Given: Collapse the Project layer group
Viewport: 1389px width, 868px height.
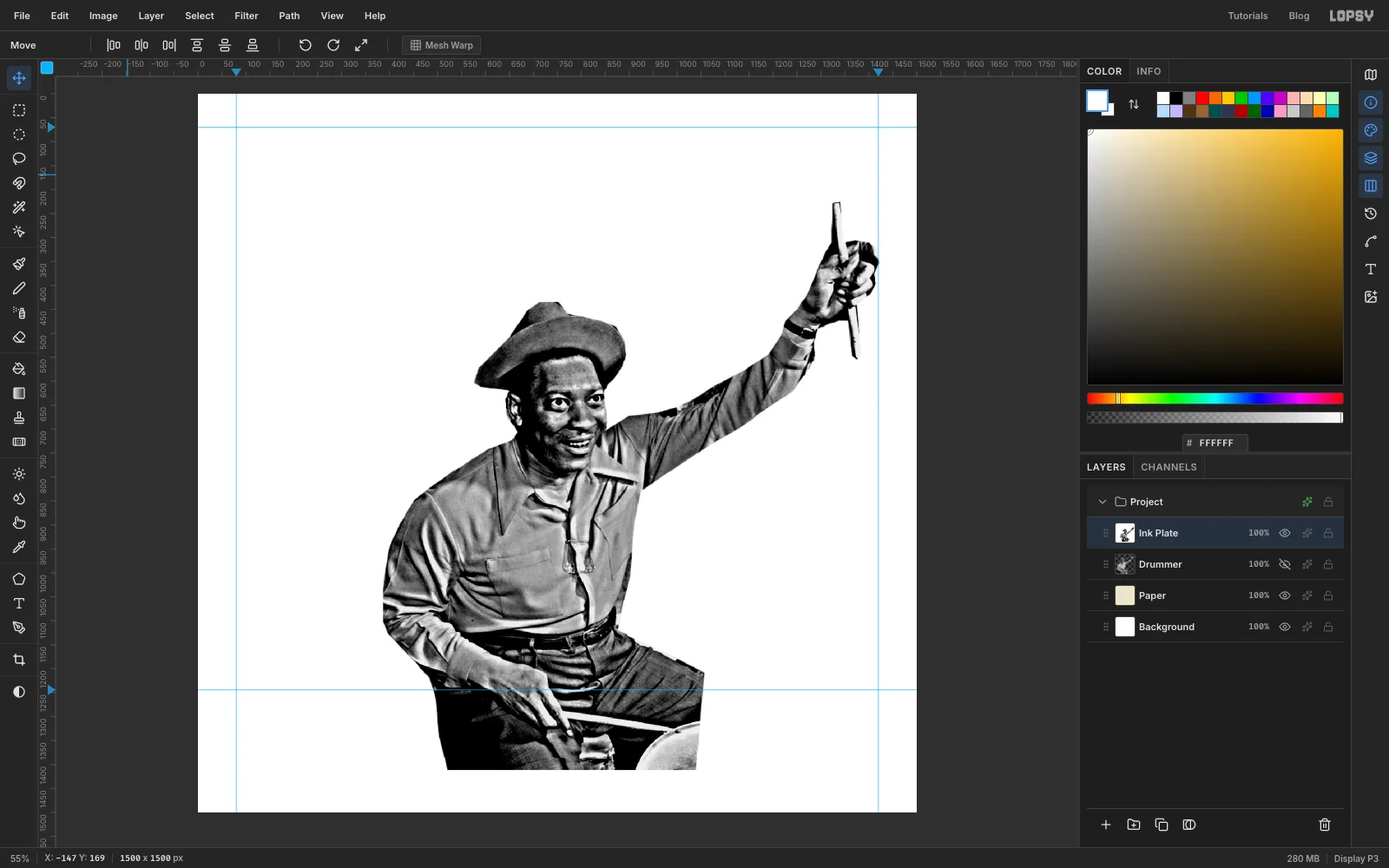Looking at the screenshot, I should 1103,502.
